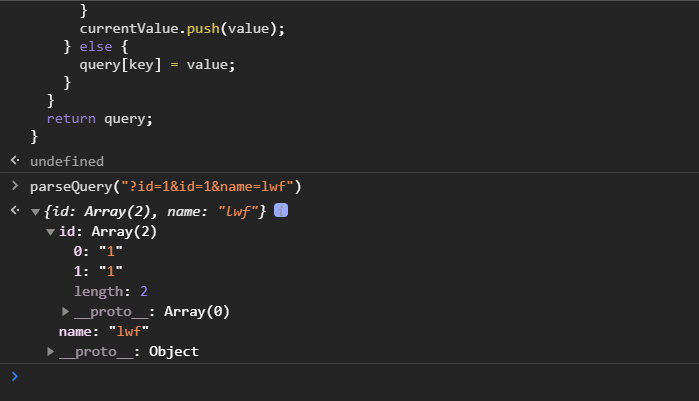Click the input chevron before parseQuery call

(14, 186)
